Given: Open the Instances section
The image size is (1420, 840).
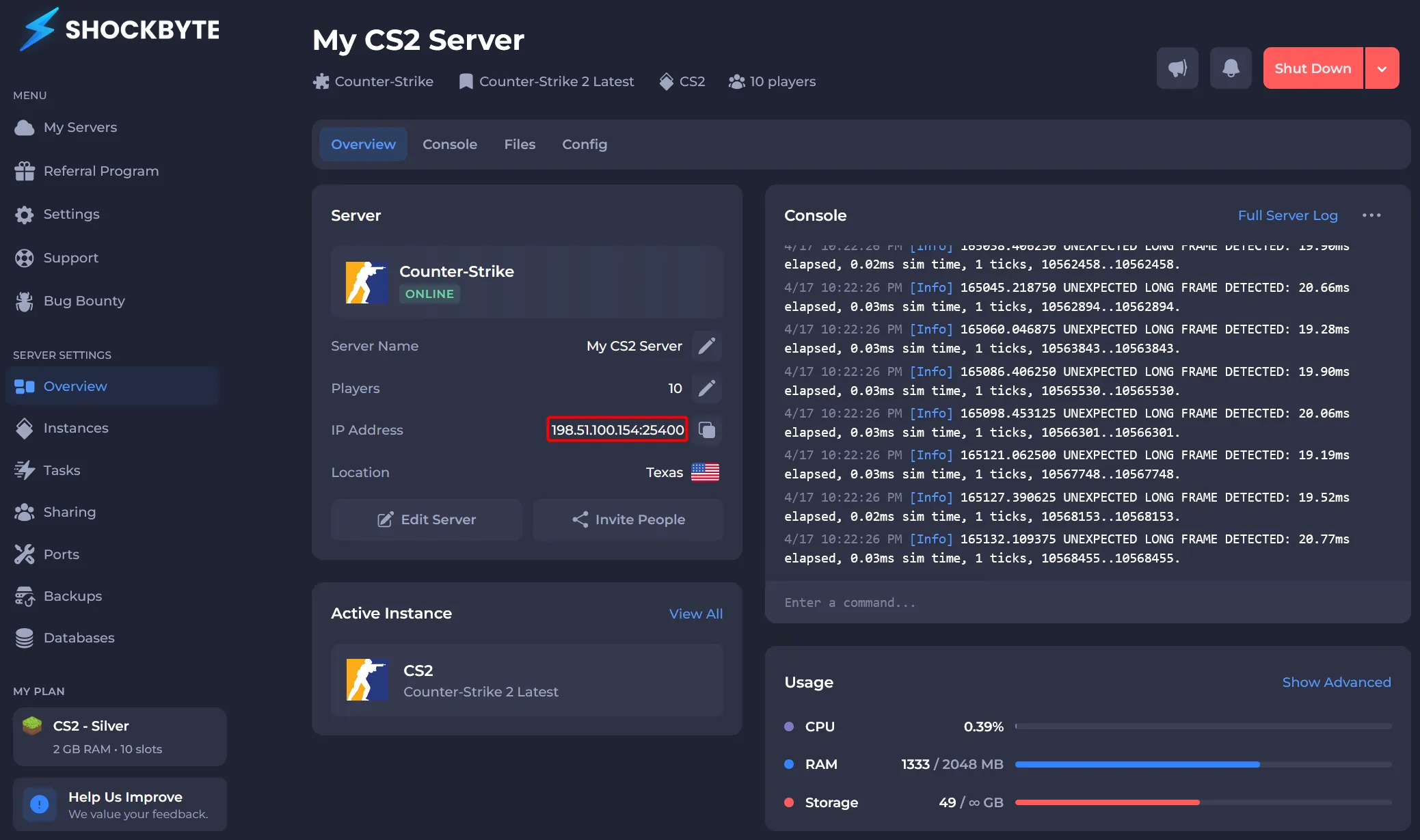Looking at the screenshot, I should point(62,428).
